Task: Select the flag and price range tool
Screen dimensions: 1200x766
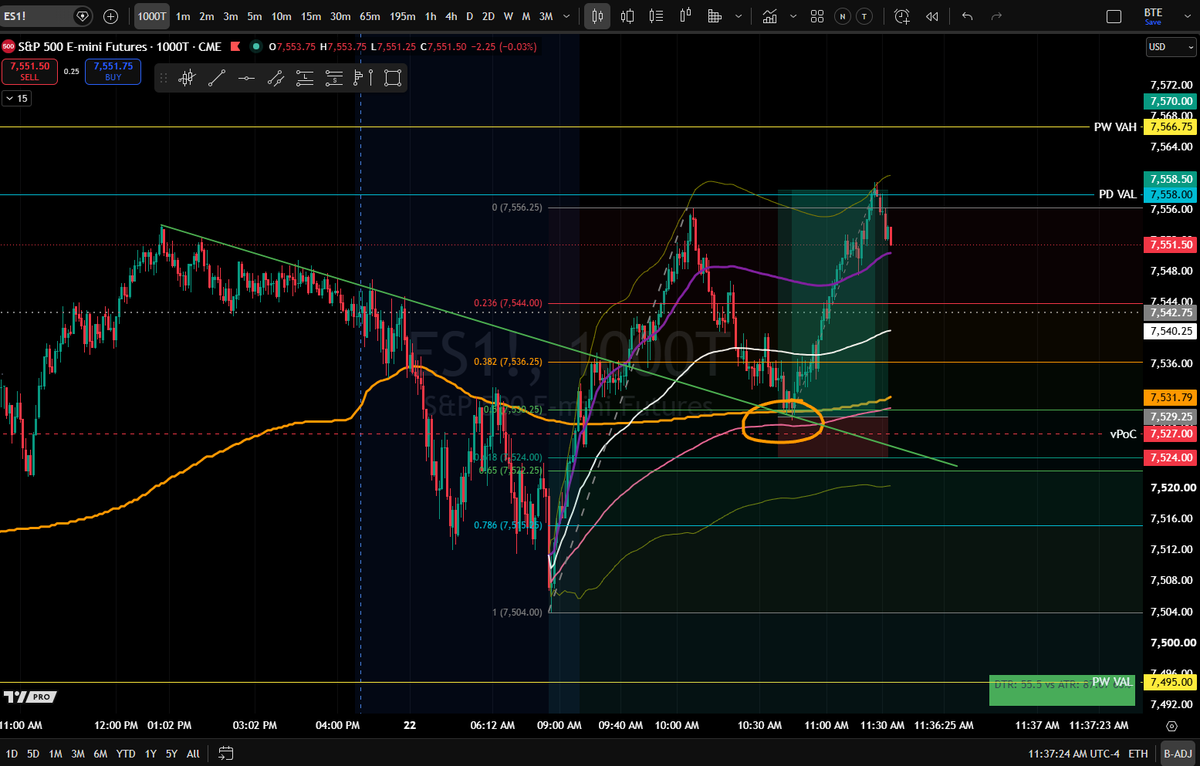Action: click(363, 78)
